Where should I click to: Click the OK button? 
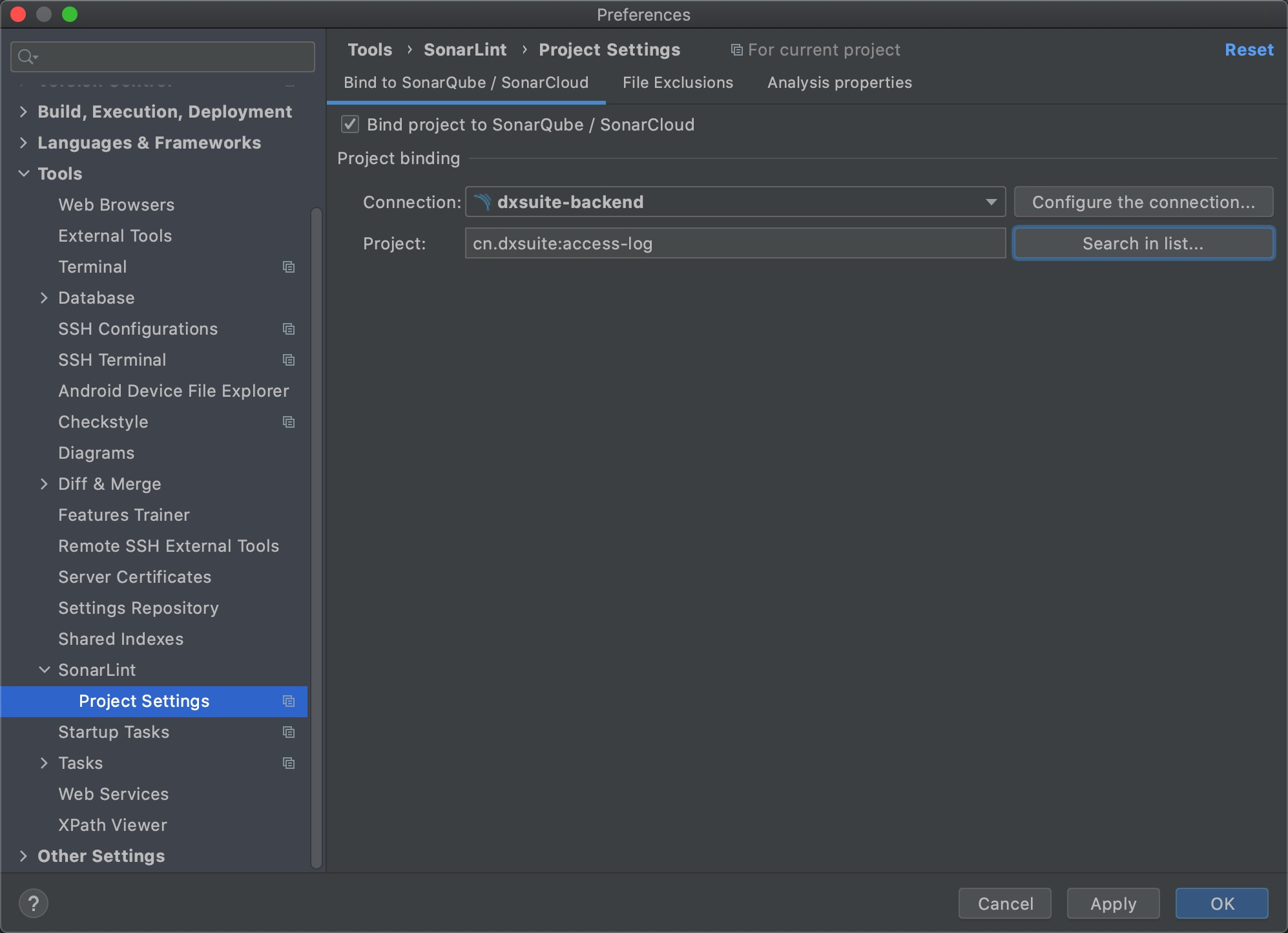1222,903
